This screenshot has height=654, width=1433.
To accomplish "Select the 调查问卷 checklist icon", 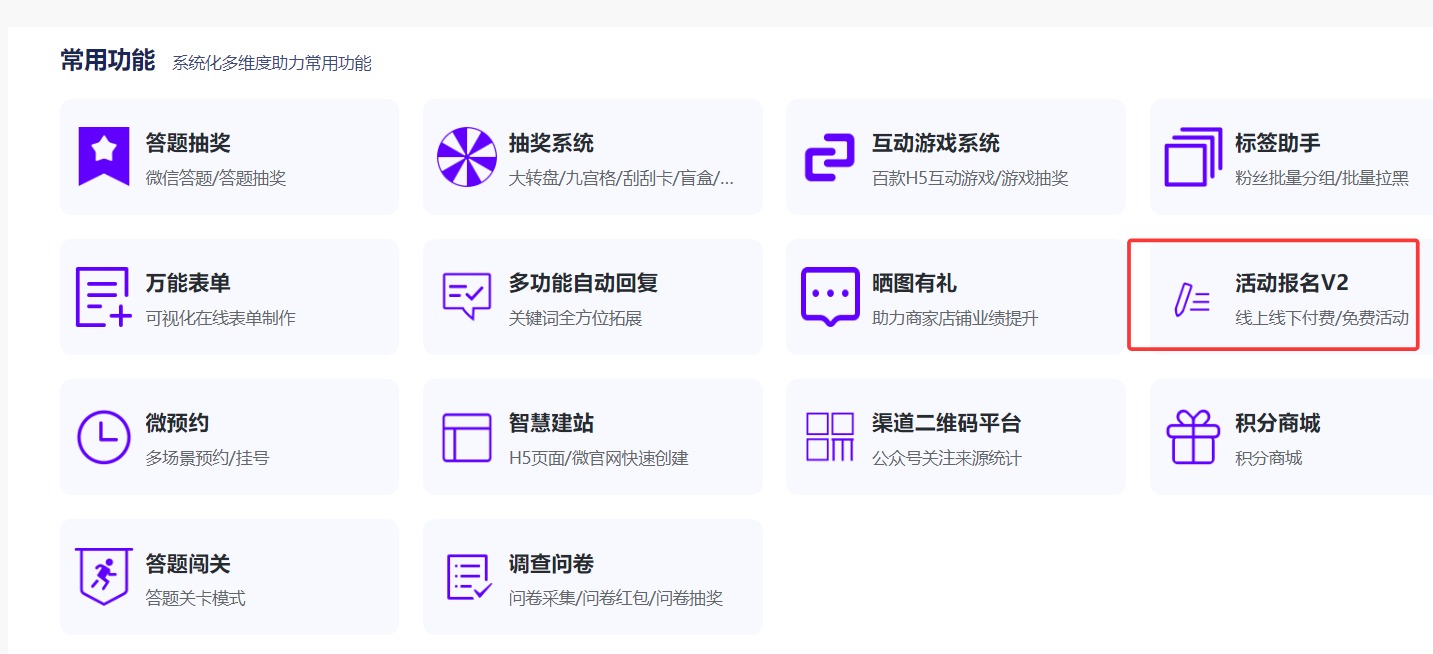I will tap(467, 577).
